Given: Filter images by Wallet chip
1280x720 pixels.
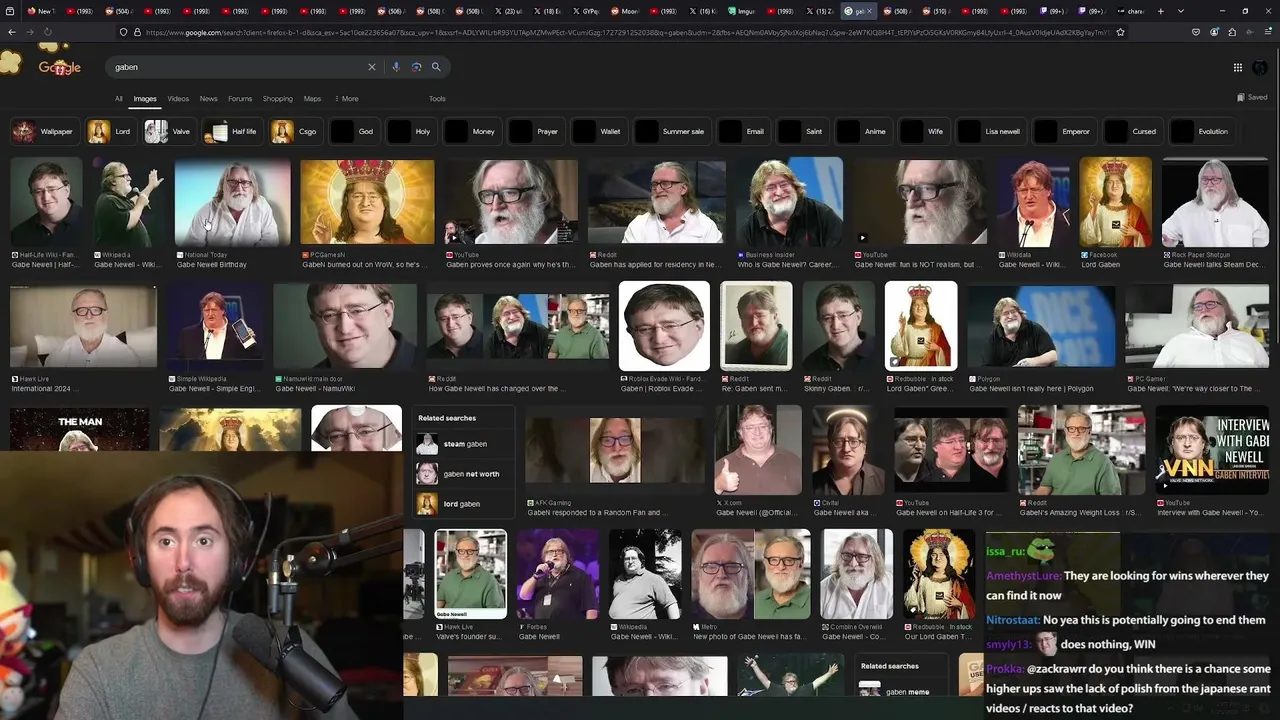Looking at the screenshot, I should [598, 132].
